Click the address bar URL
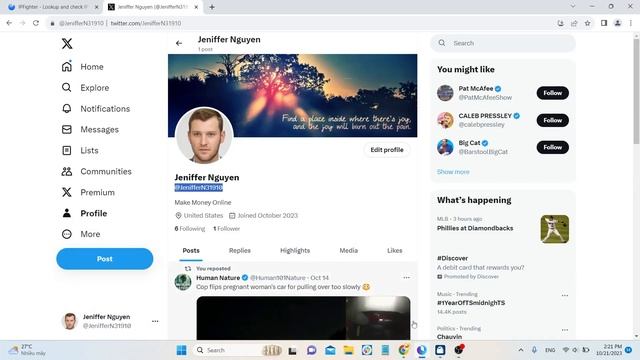 pos(146,23)
